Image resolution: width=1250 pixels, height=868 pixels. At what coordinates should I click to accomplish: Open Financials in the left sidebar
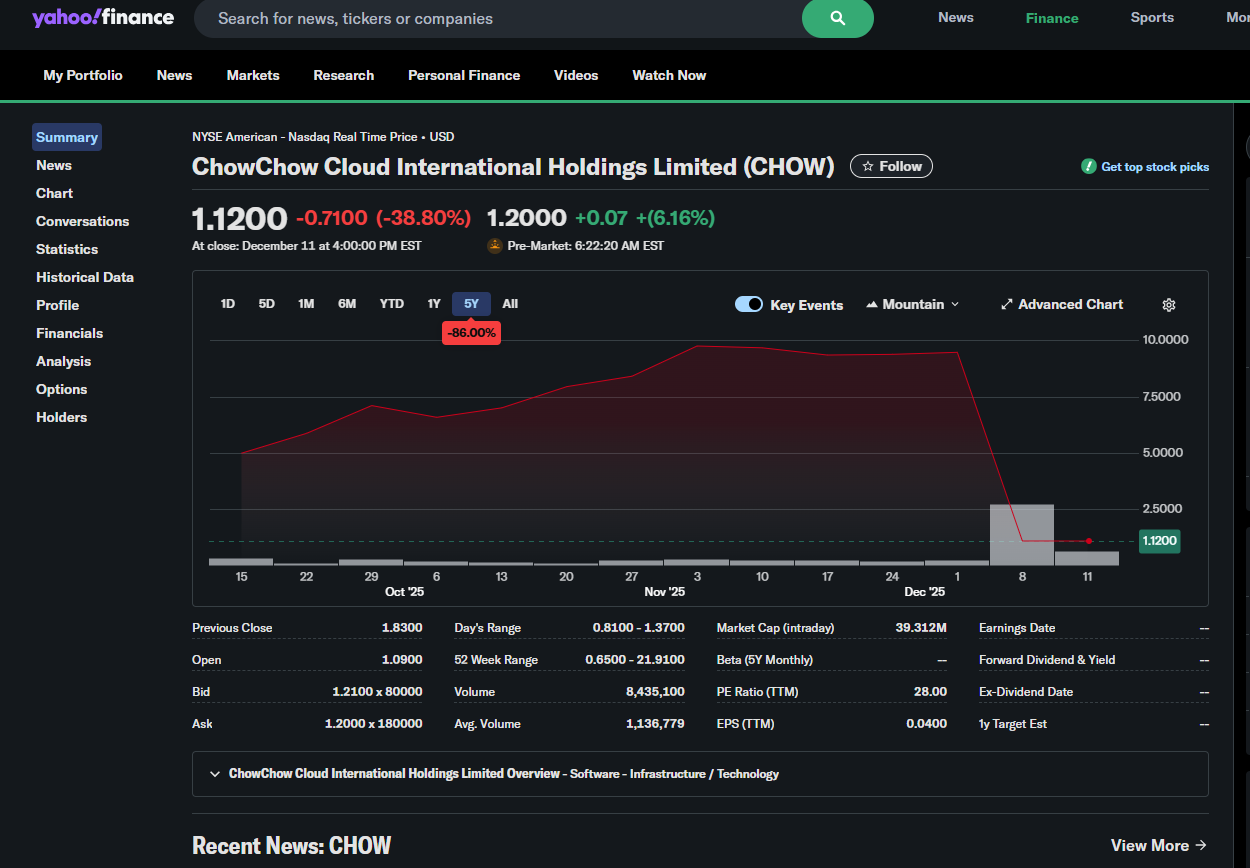click(x=70, y=334)
